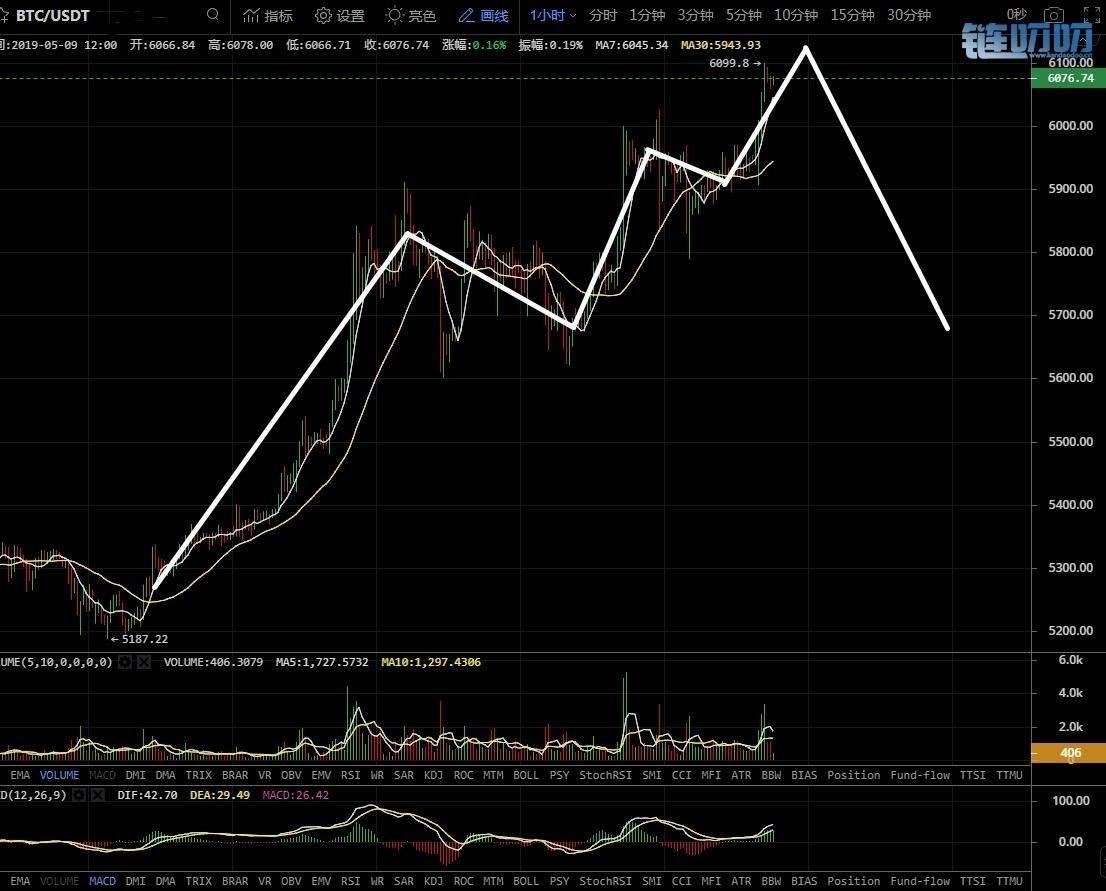The height and width of the screenshot is (891, 1106).
Task: Select VOLUME in volume panel indicator row
Action: pos(59,775)
